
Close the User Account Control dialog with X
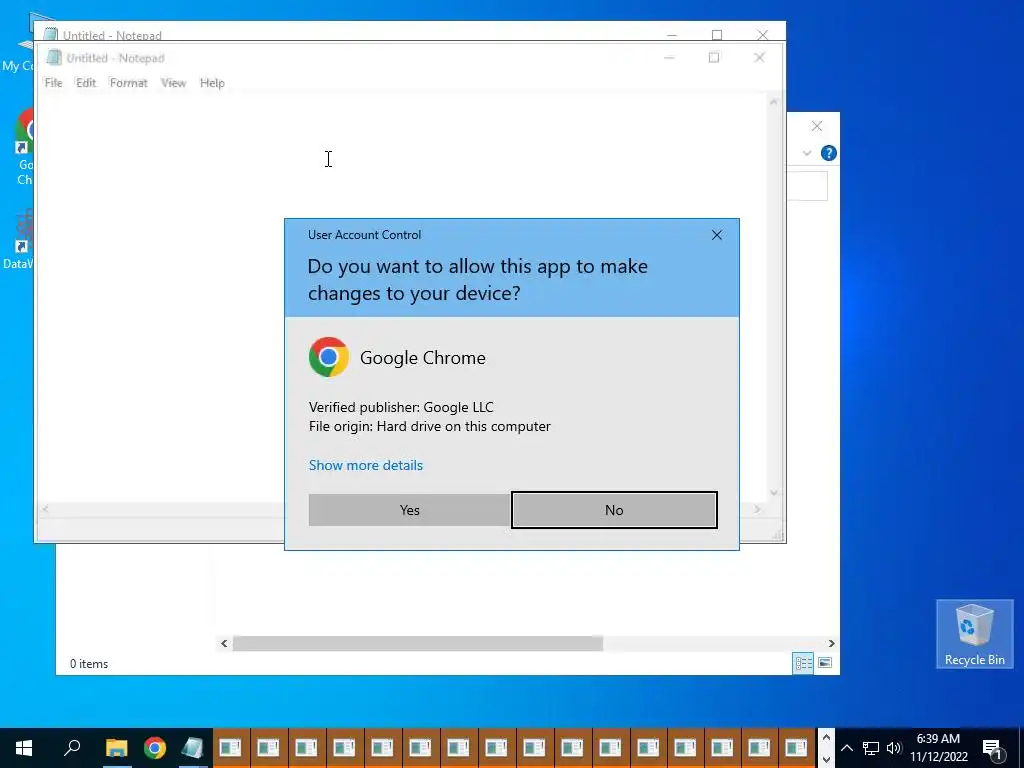pyautogui.click(x=716, y=235)
